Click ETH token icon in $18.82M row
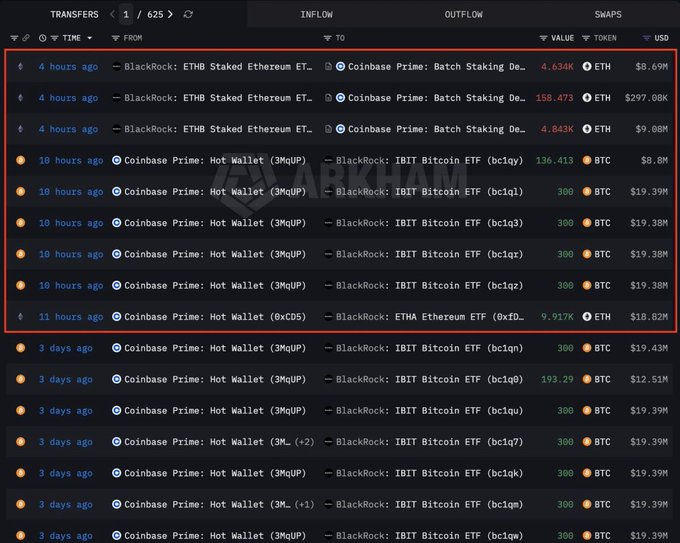This screenshot has height=543, width=680. tap(587, 317)
